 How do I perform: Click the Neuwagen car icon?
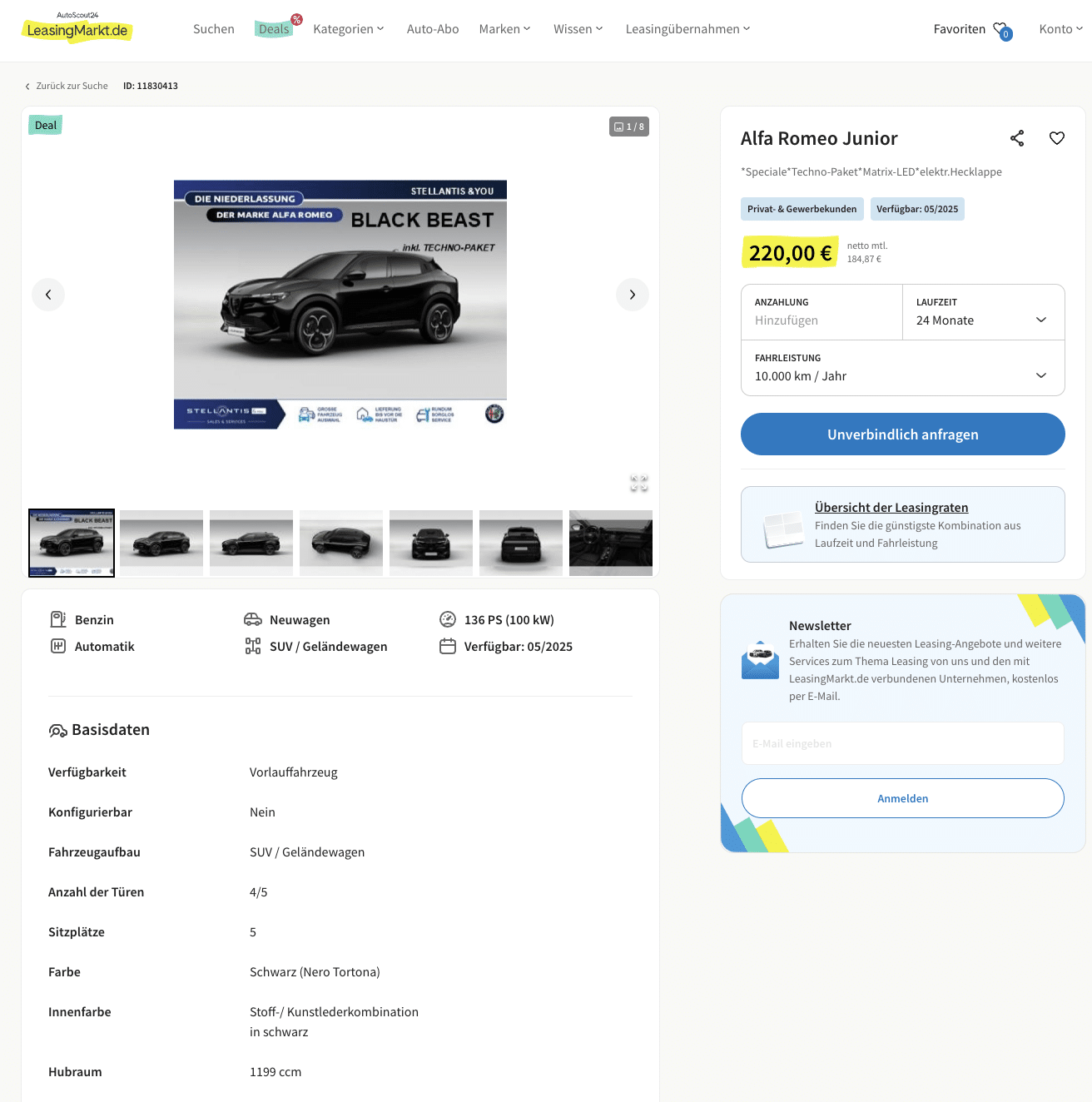[253, 619]
